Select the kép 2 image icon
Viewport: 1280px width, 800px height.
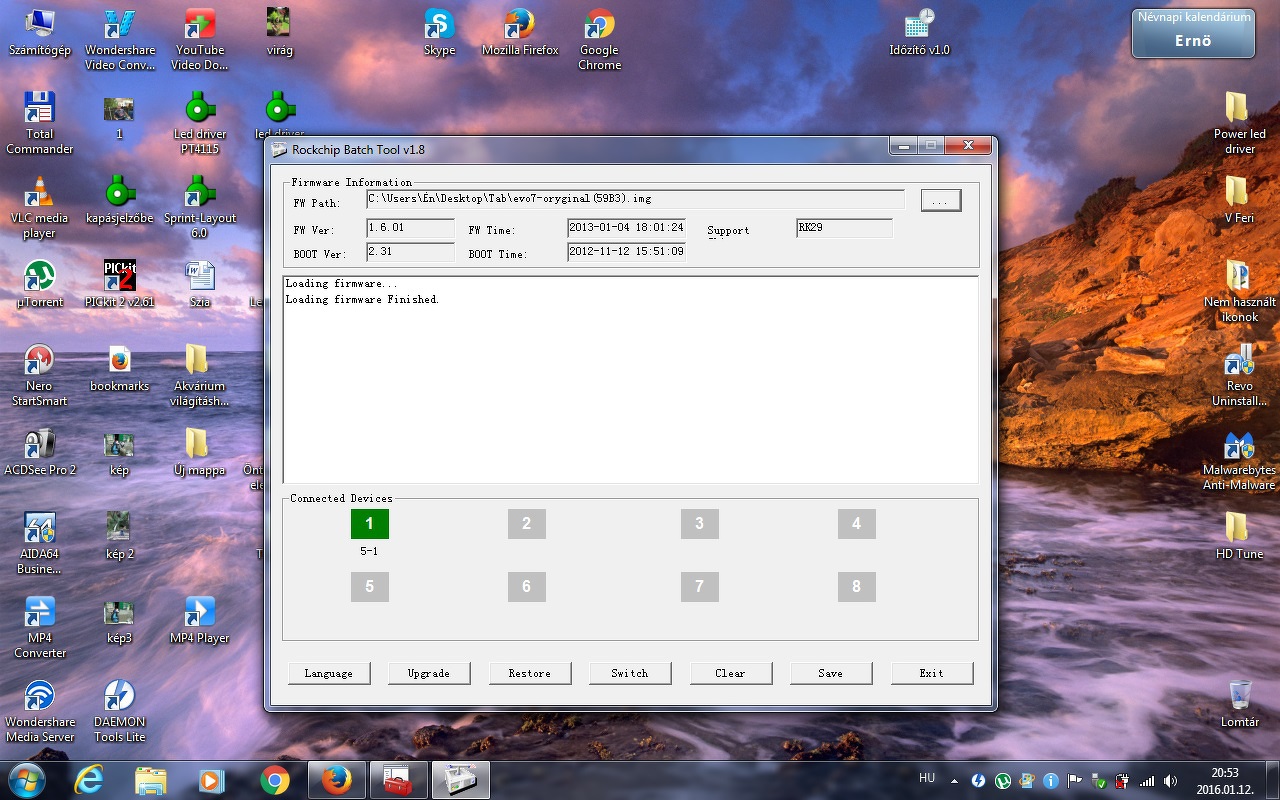120,536
